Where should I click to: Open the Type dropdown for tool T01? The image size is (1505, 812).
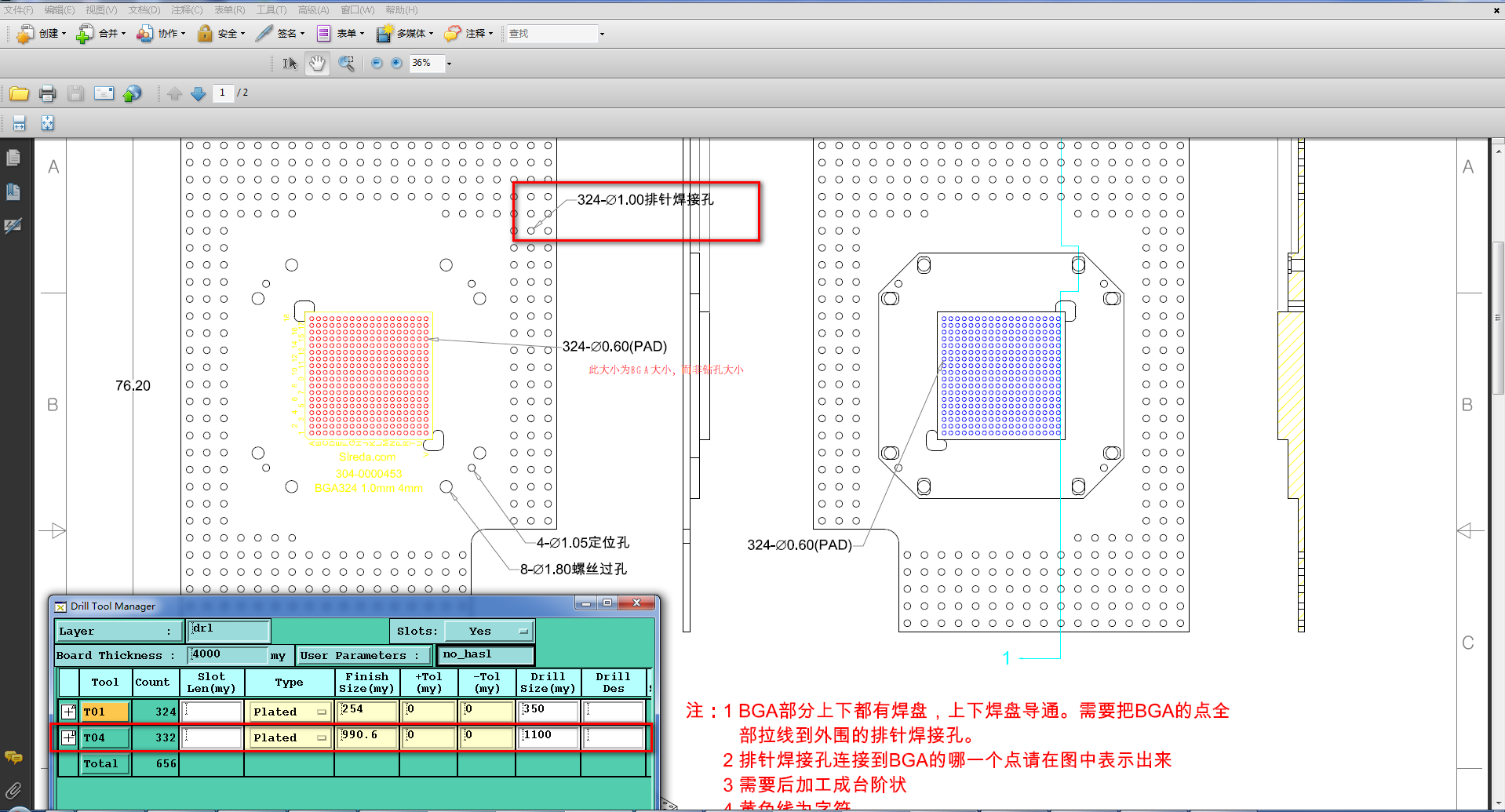pos(290,712)
